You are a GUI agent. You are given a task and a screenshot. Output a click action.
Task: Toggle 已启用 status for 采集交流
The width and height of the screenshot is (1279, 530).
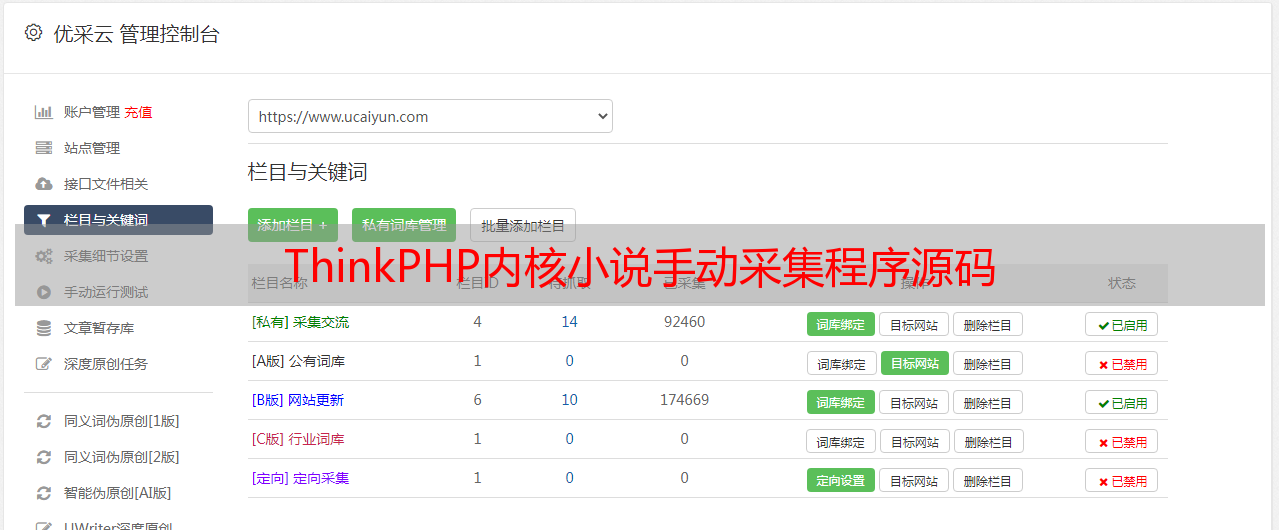pos(1122,324)
